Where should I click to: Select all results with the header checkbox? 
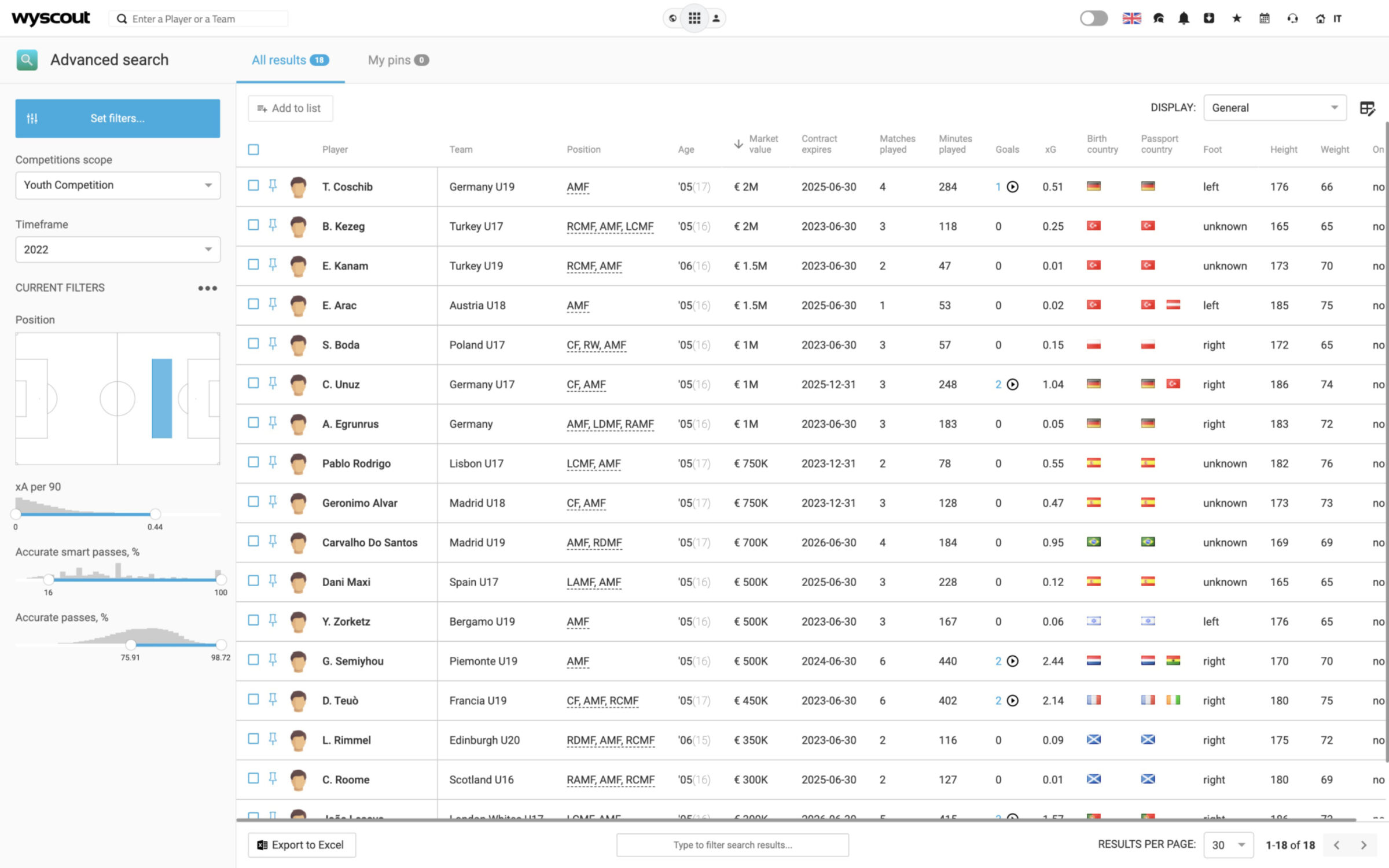pyautogui.click(x=253, y=149)
